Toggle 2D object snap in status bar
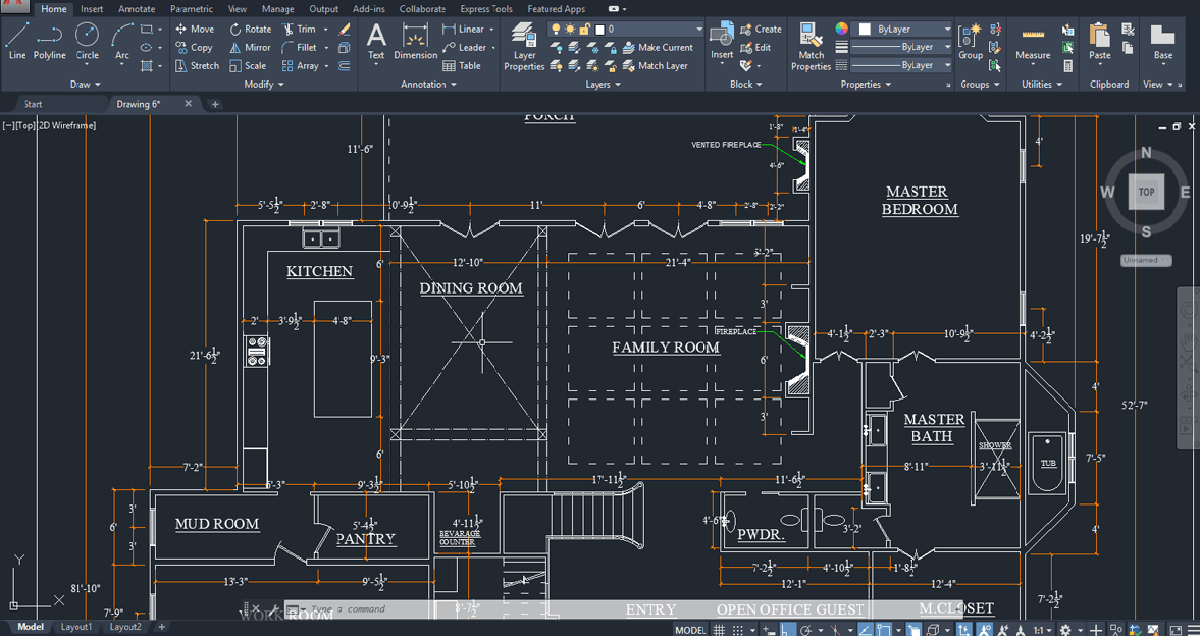 coord(883,629)
